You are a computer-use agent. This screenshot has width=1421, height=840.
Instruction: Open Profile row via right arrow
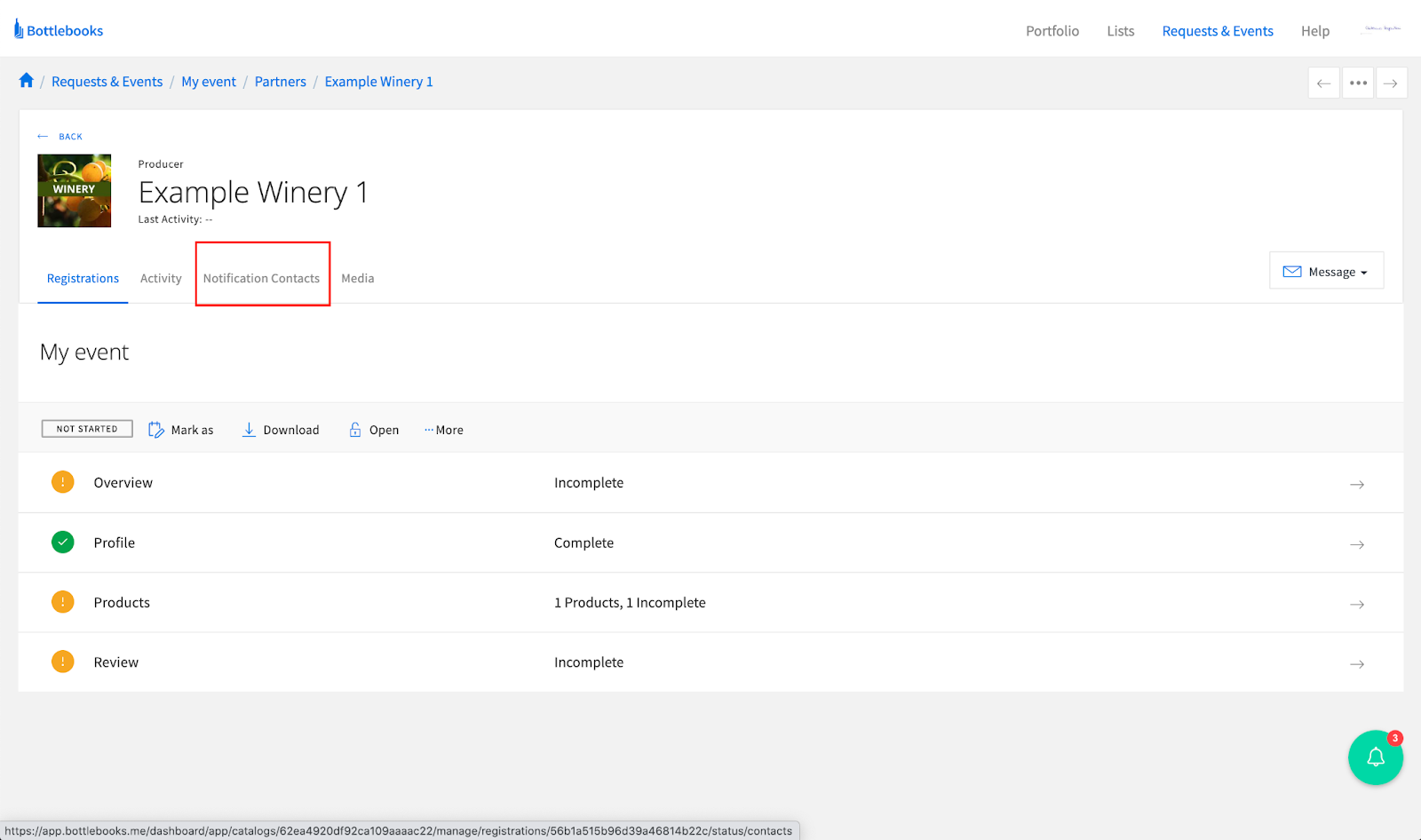pyautogui.click(x=1357, y=544)
